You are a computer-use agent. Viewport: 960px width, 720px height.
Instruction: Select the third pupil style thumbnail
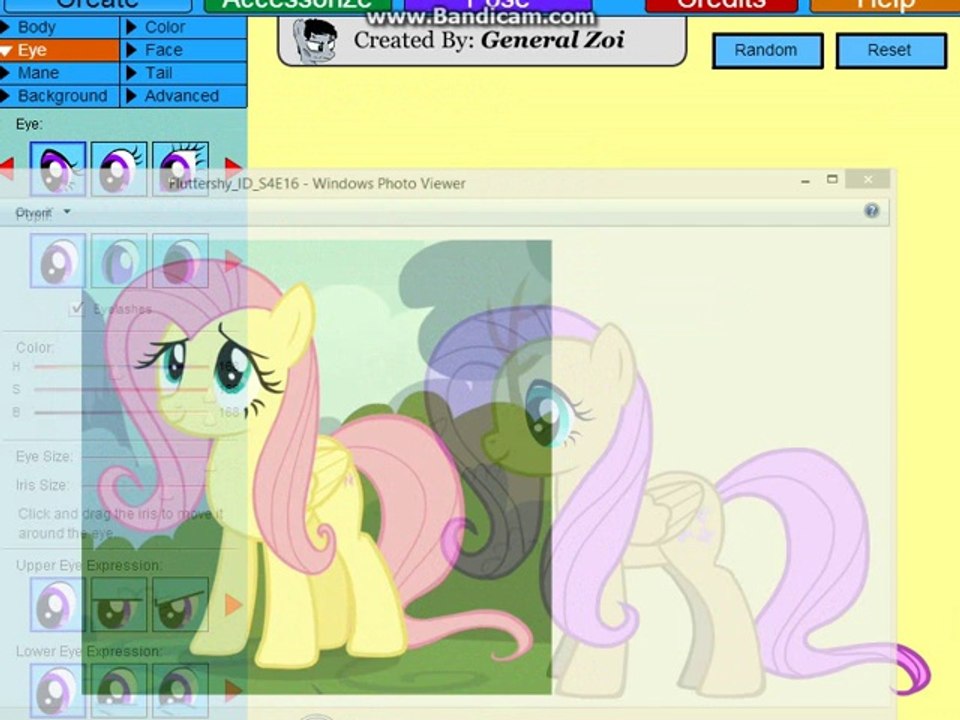180,261
